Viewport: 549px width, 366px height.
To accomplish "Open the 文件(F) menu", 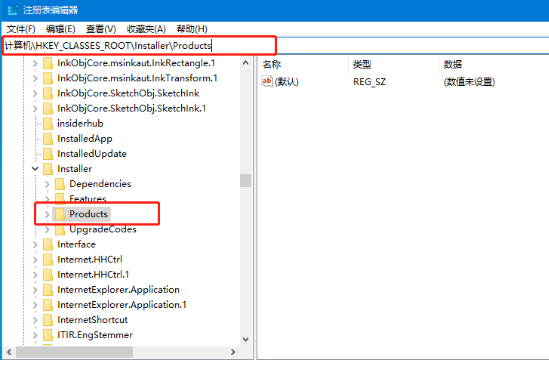I will pyautogui.click(x=21, y=29).
